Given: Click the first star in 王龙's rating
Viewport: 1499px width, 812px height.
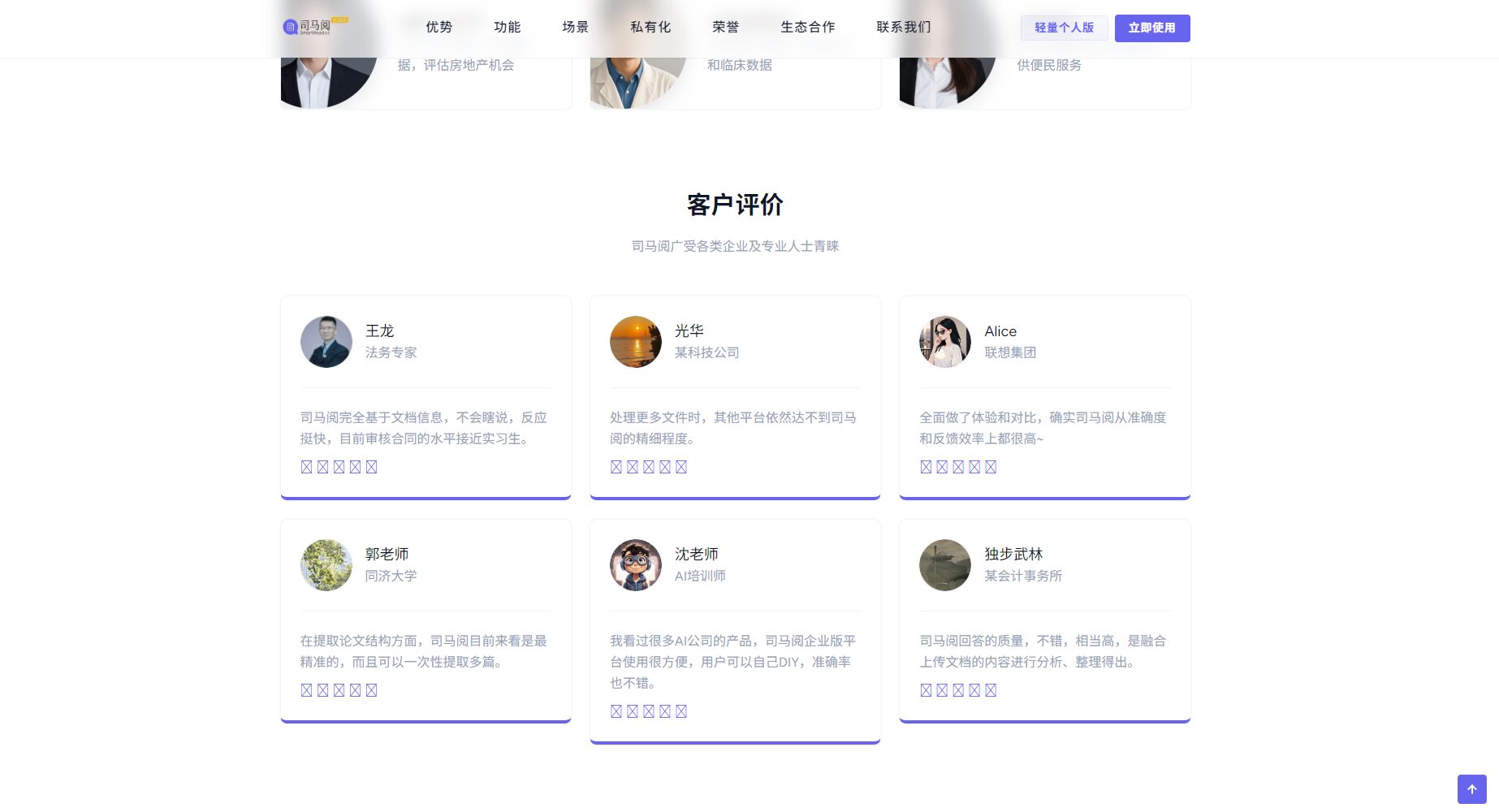Looking at the screenshot, I should pos(306,467).
